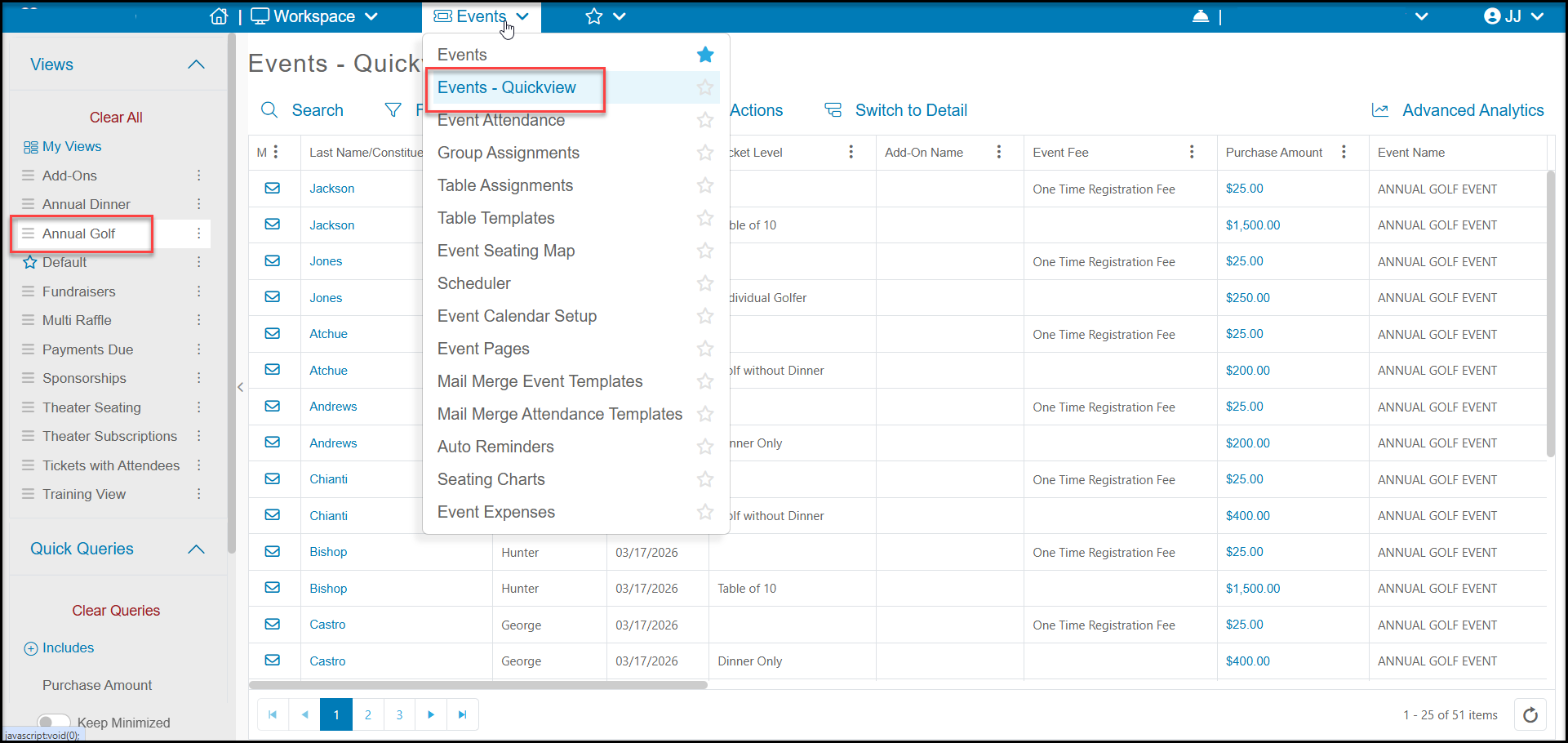The image size is (1568, 743).
Task: Toggle the Keep Minimized switch
Action: pos(54,722)
